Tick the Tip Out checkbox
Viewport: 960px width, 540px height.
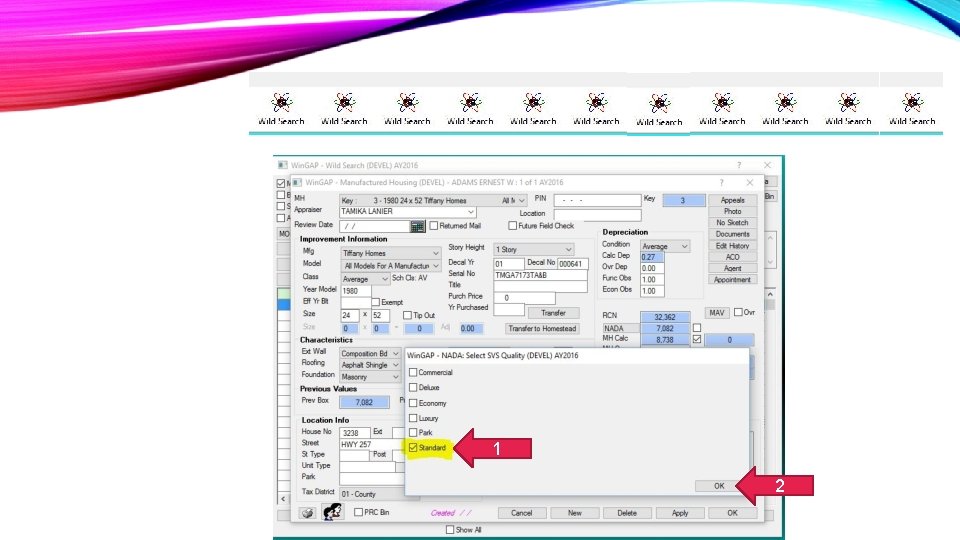coord(407,315)
